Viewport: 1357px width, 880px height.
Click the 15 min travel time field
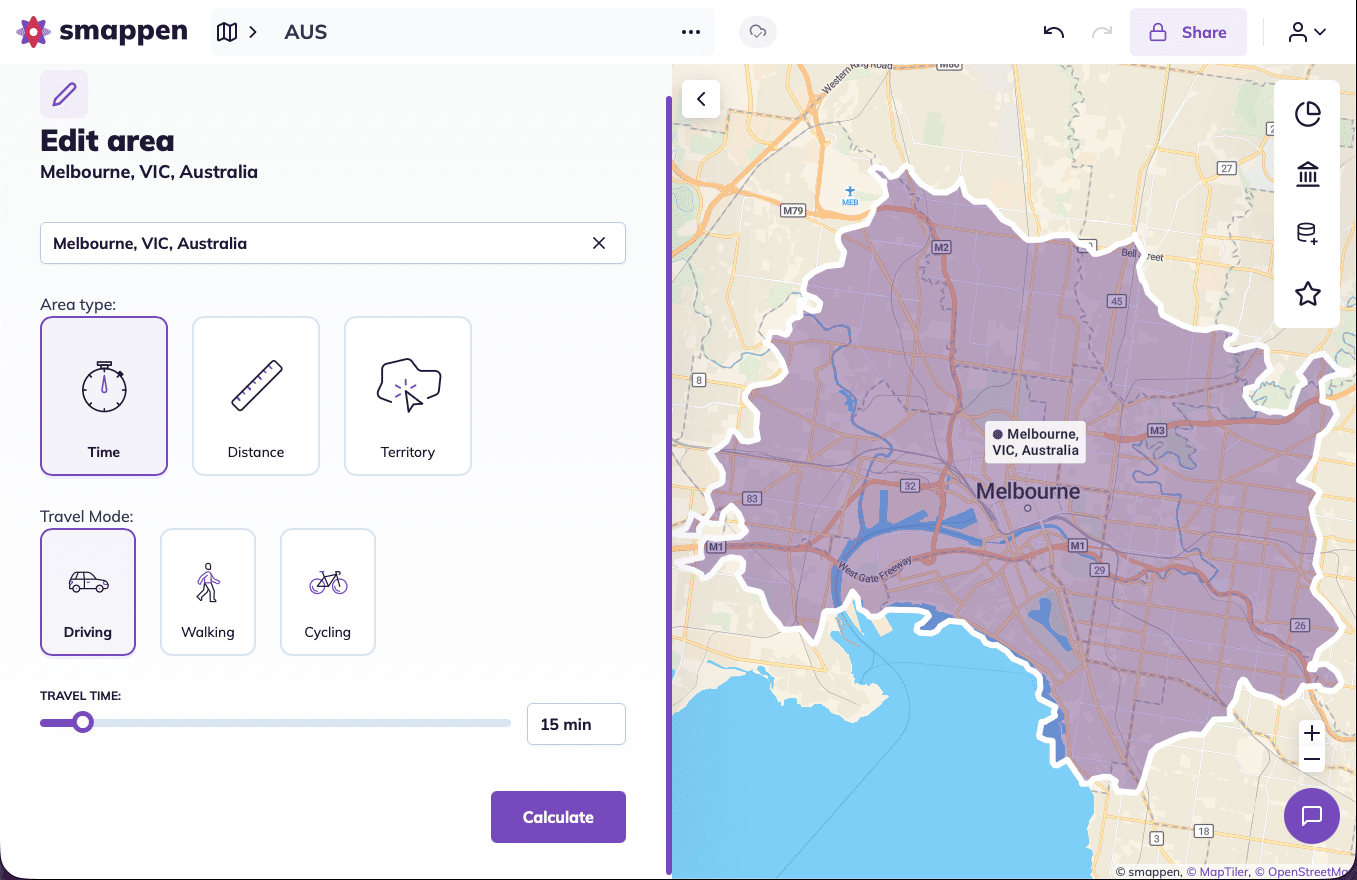[576, 724]
